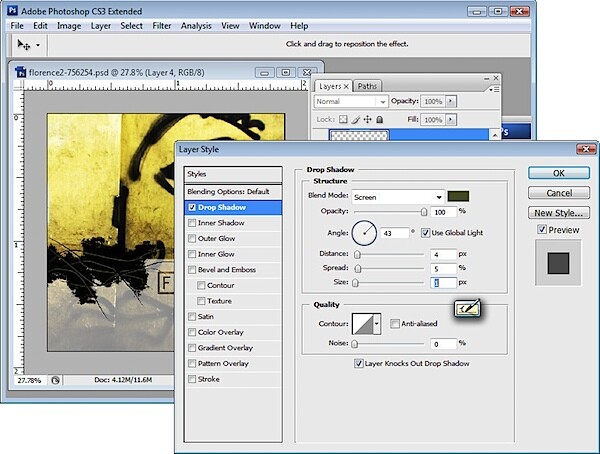The height and width of the screenshot is (454, 600).
Task: Enable the Outer Glow checkbox
Action: click(192, 238)
